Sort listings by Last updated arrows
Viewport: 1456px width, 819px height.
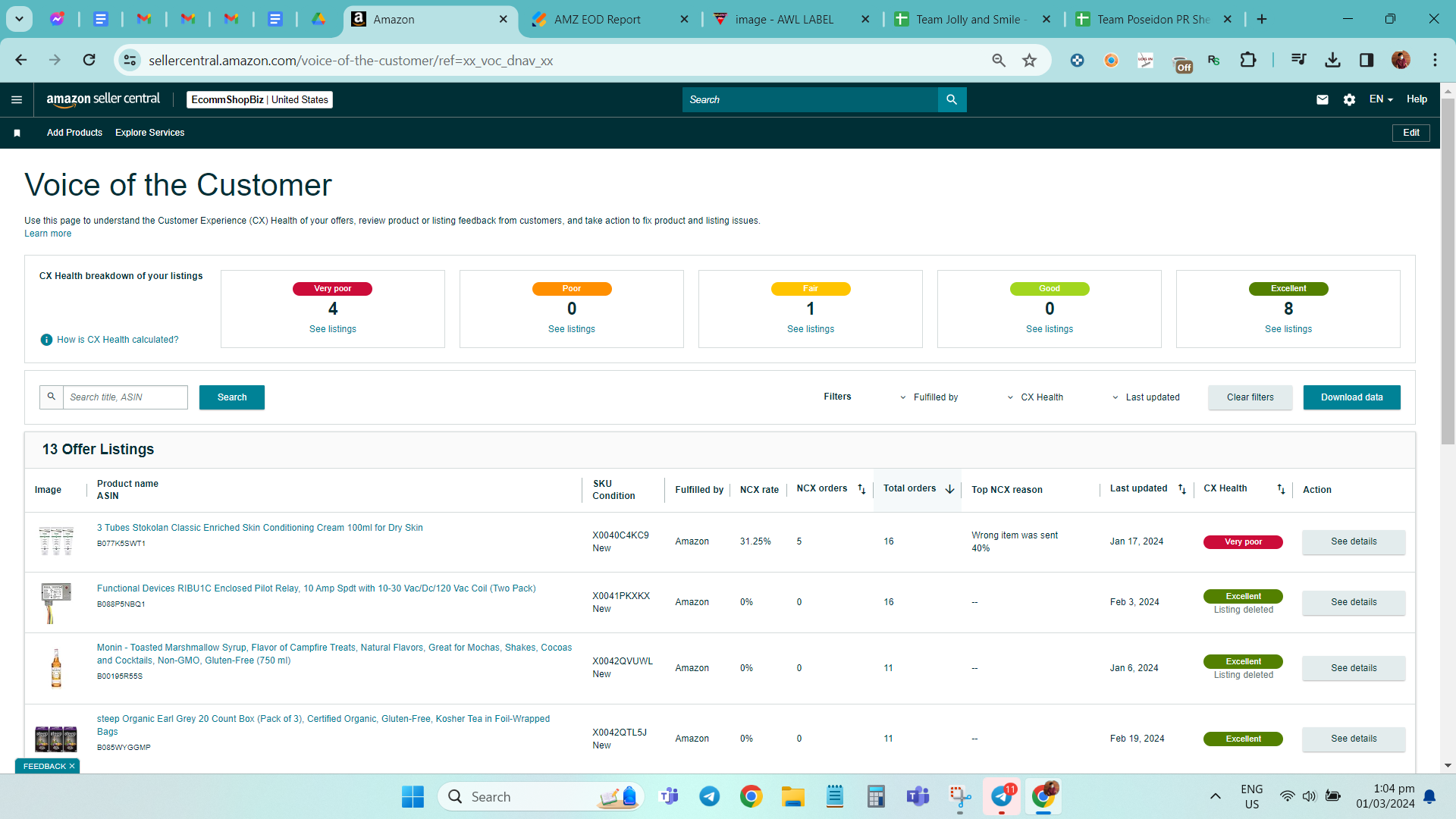1182,489
